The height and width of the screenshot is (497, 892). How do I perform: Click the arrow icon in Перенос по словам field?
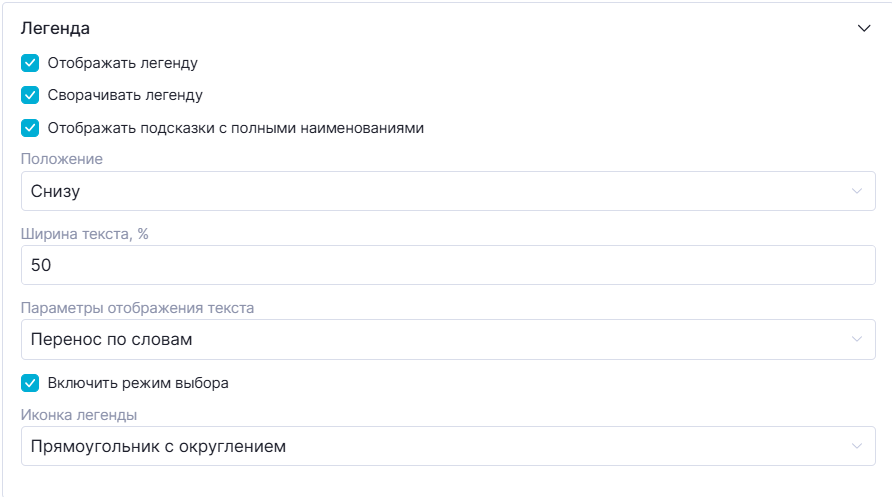coord(856,339)
